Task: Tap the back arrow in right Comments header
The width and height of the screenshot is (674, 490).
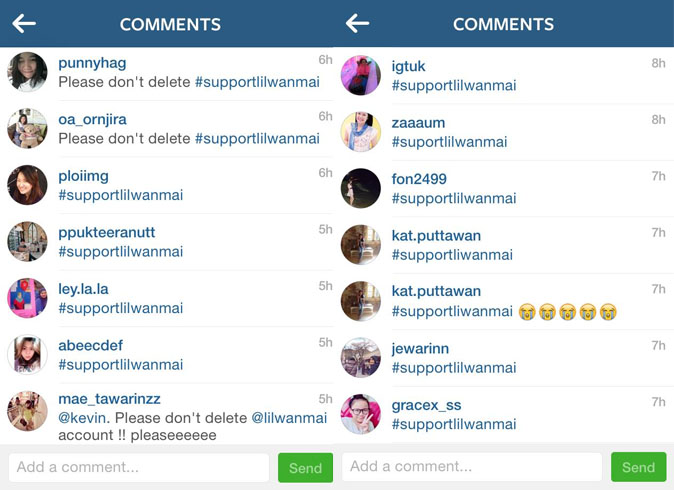Action: [357, 23]
